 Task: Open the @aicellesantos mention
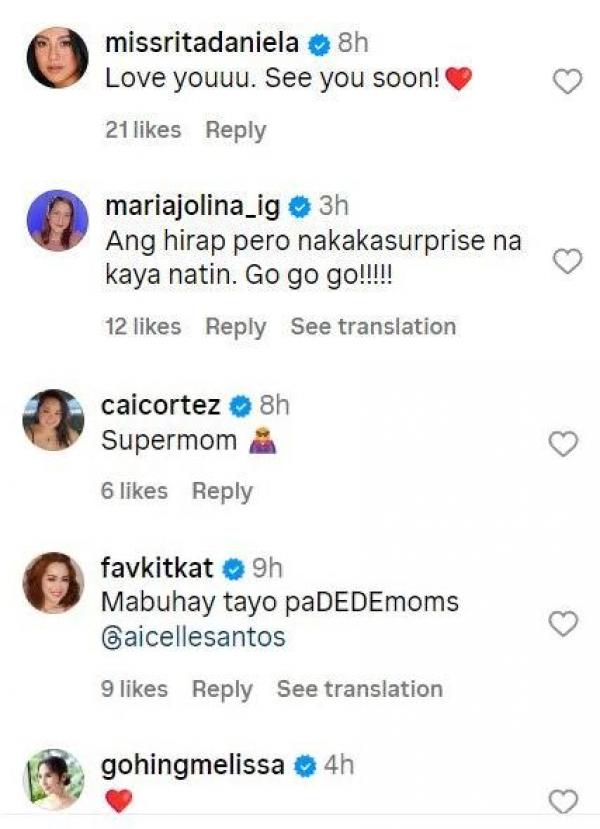tap(193, 638)
